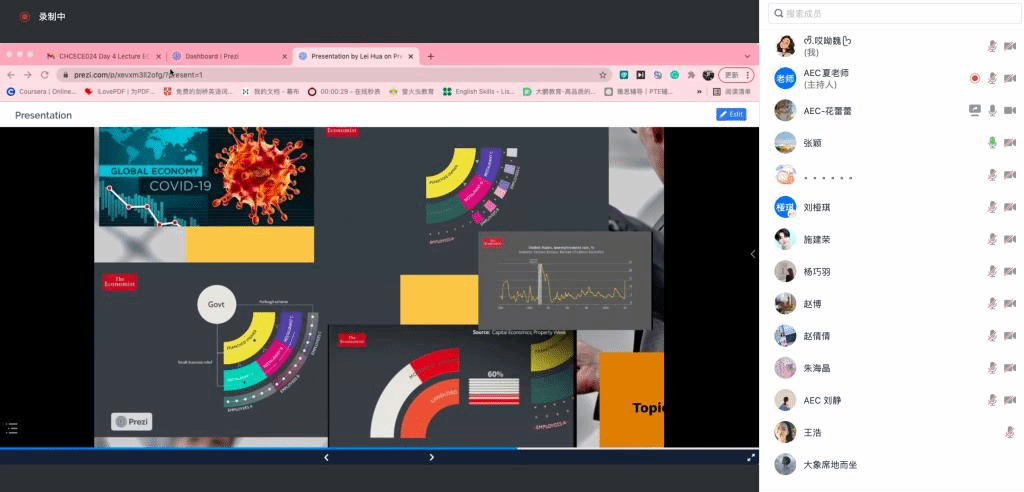Image resolution: width=1024 pixels, height=492 pixels.
Task: Go to the next Prezi slide arrow
Action: coord(431,457)
